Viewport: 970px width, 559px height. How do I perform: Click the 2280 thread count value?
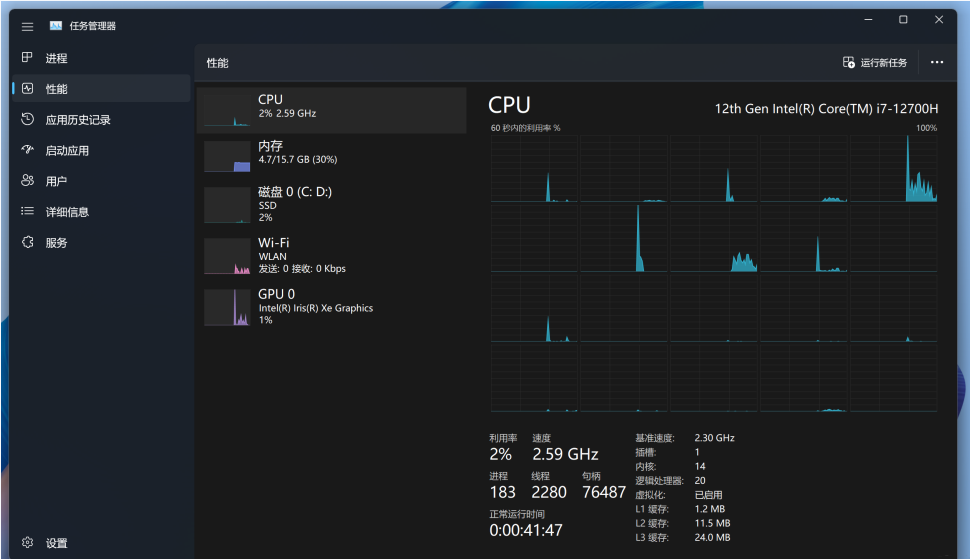549,492
